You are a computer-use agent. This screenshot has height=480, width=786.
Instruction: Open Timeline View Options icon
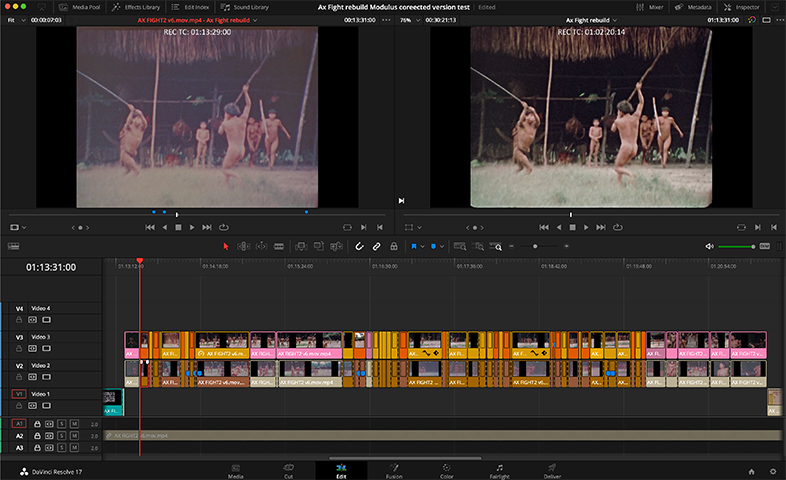tap(14, 246)
